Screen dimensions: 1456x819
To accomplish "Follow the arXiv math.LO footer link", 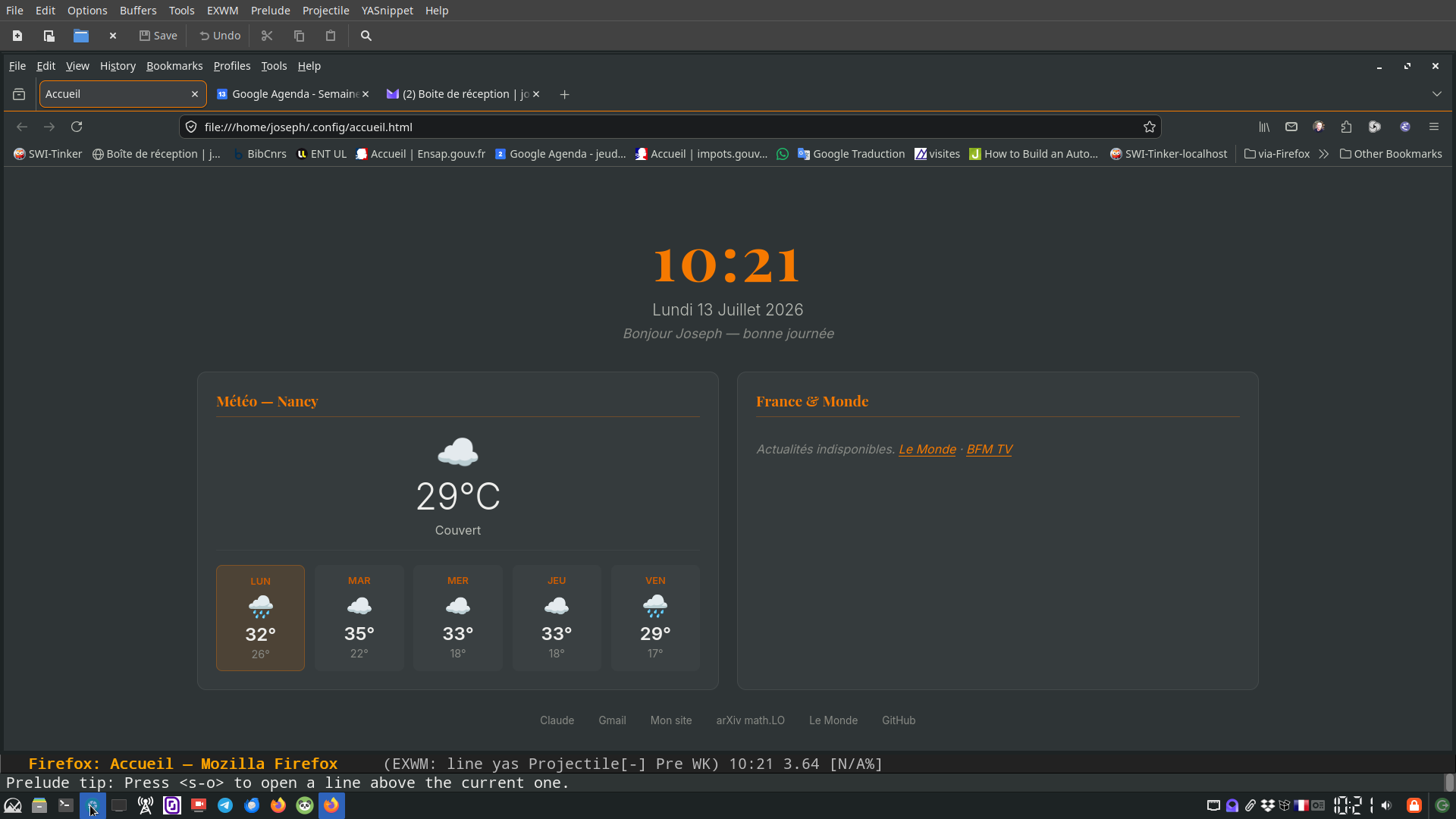I will tap(750, 720).
